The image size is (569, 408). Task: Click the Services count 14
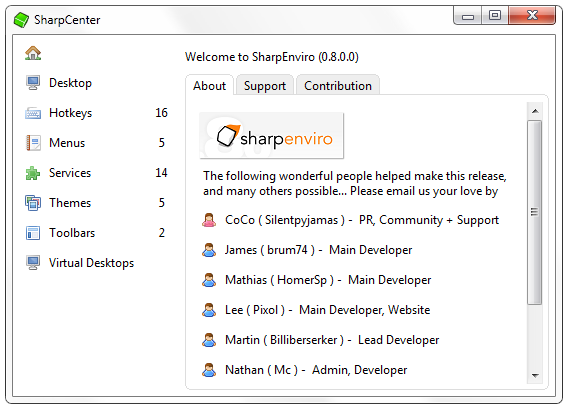[161, 173]
